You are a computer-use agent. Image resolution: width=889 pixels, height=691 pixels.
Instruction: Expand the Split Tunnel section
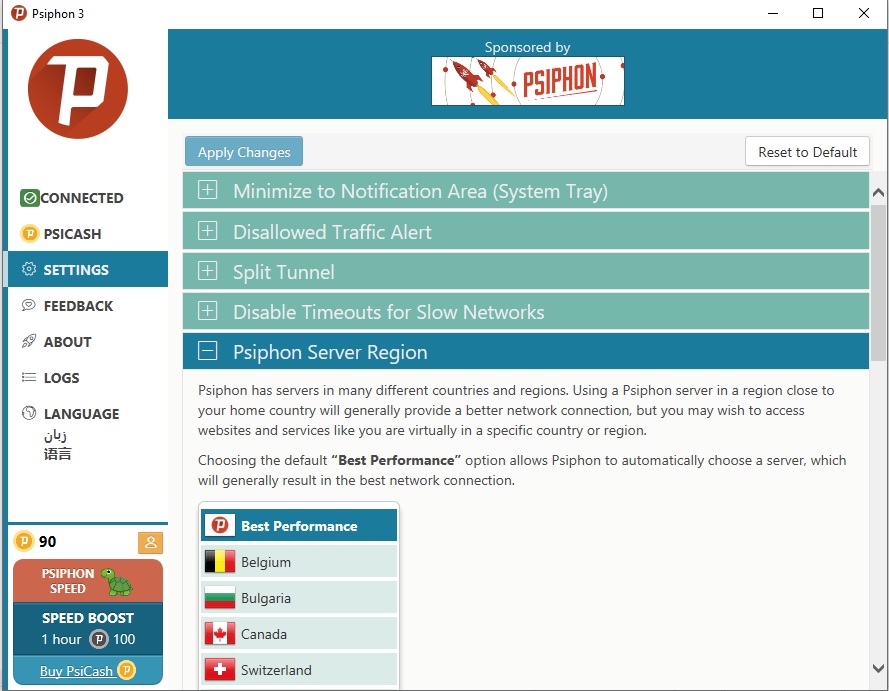[526, 272]
